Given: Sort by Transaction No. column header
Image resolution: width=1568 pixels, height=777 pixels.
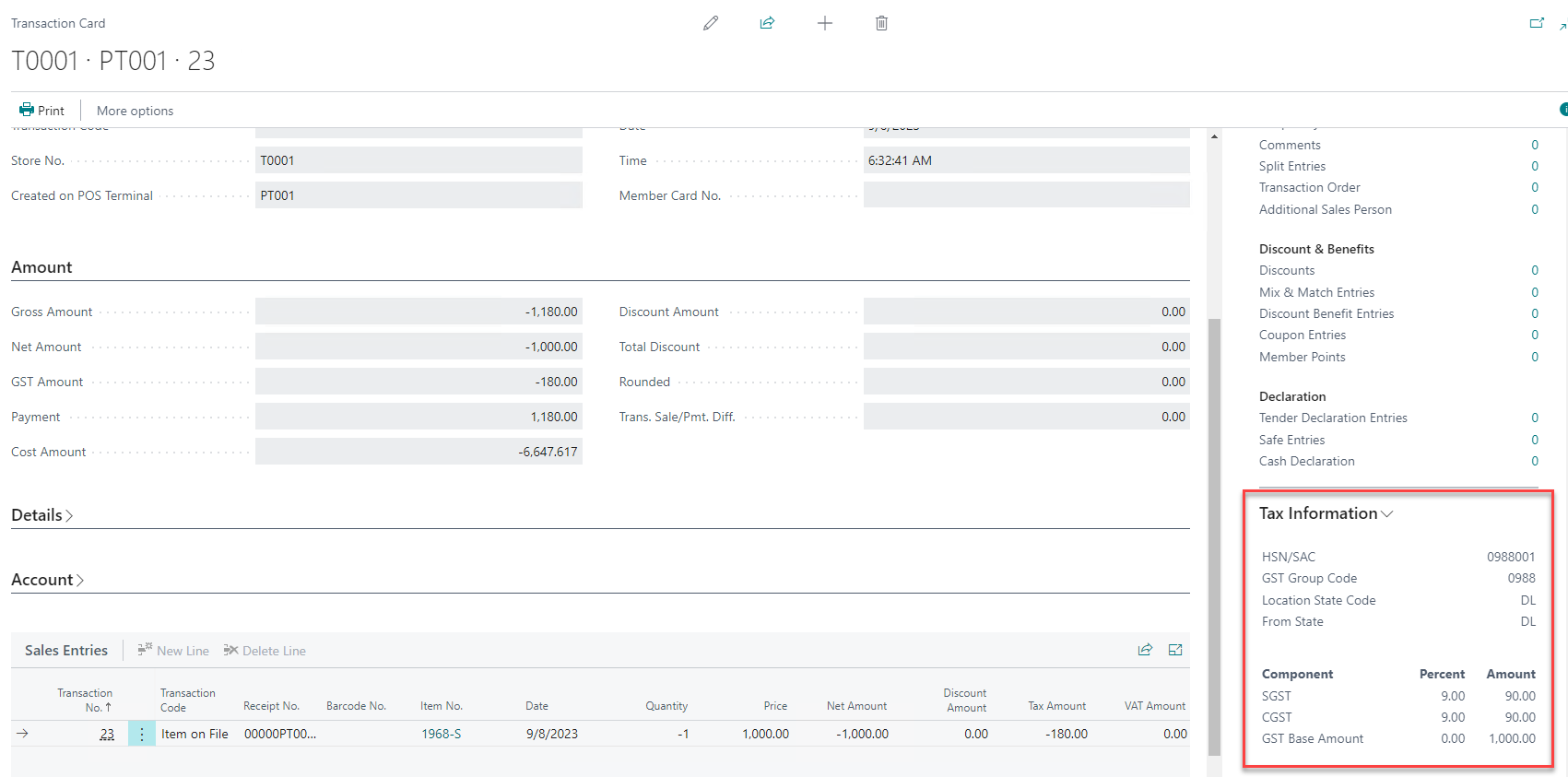Looking at the screenshot, I should click(85, 700).
